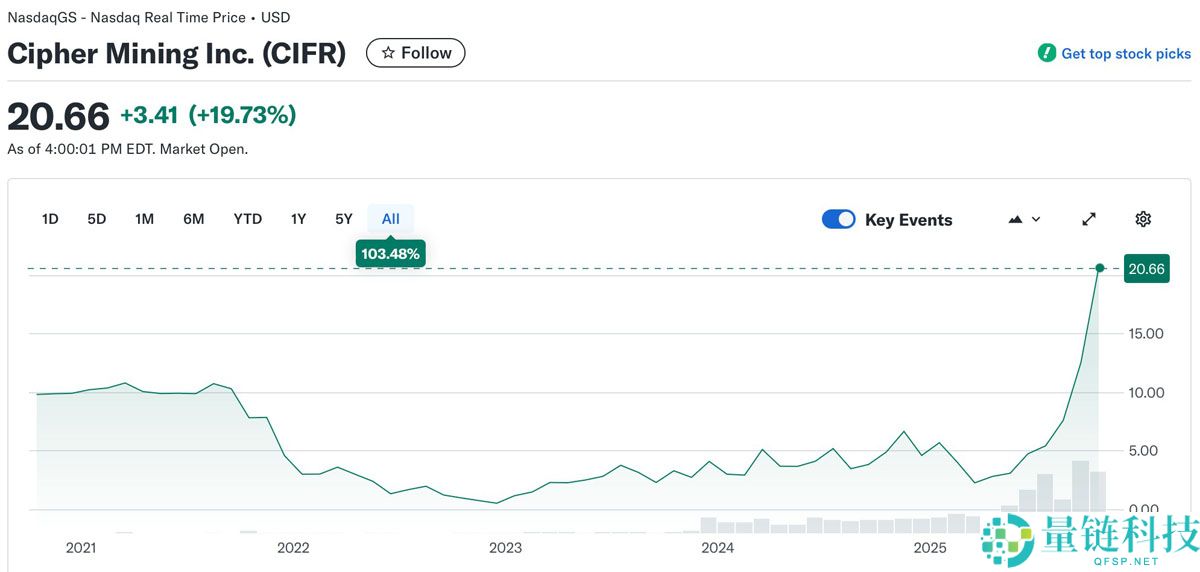Follow Cipher Mining stock
1200x572 pixels.
coord(416,53)
